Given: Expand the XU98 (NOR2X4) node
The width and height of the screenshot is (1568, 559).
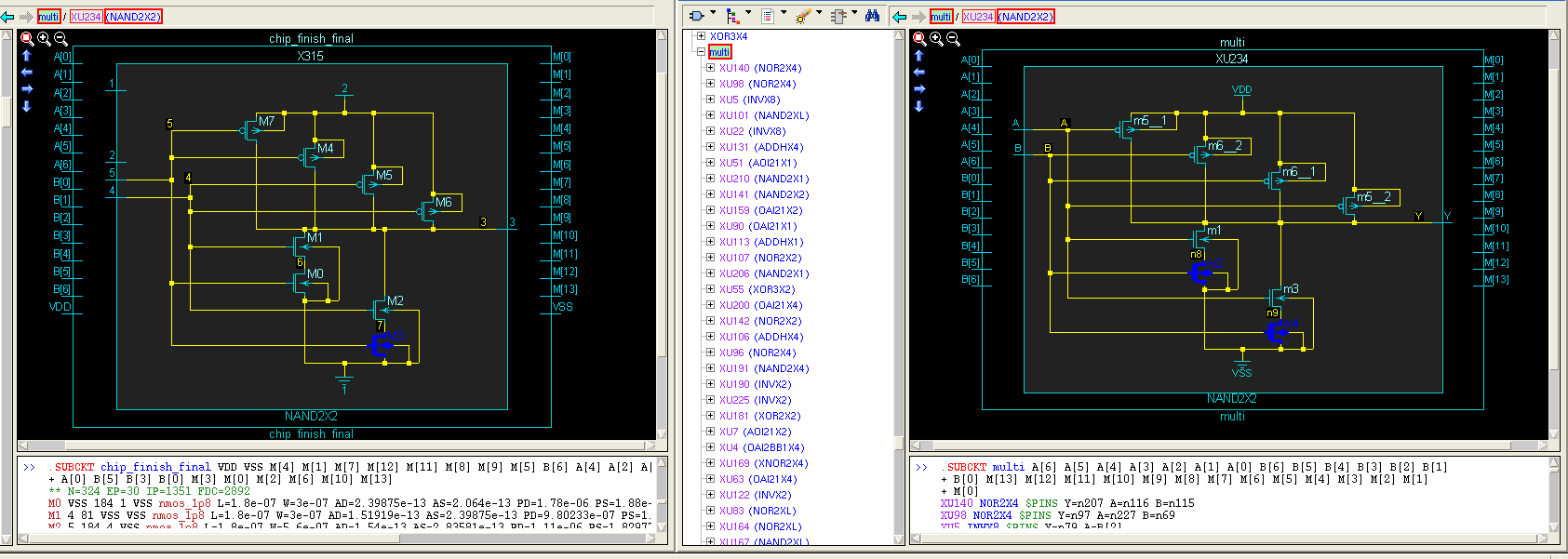Looking at the screenshot, I should pyautogui.click(x=710, y=84).
